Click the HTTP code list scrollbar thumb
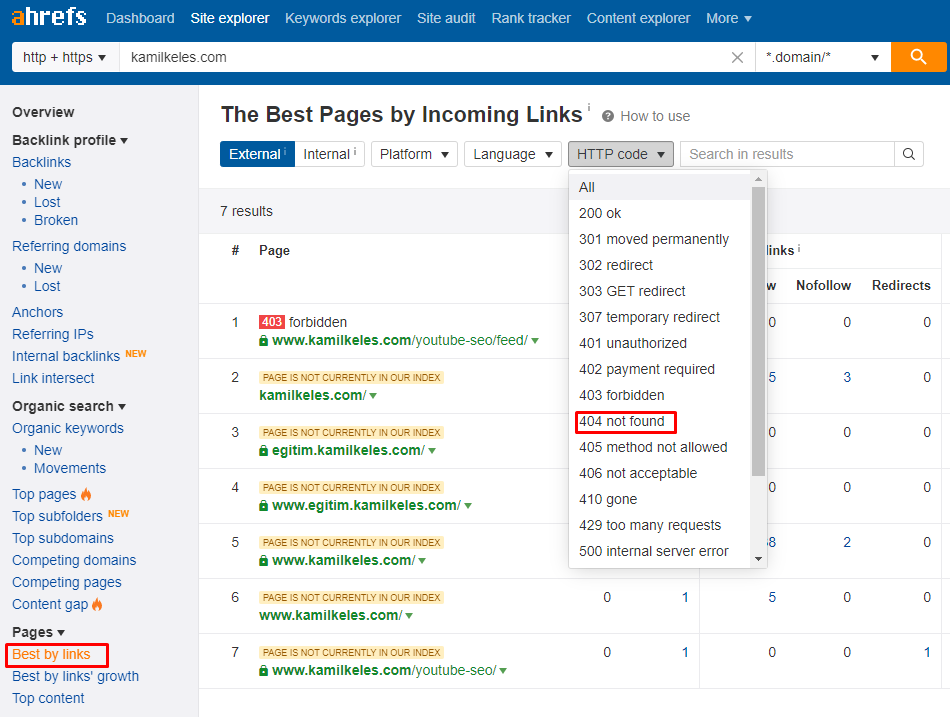The image size is (950, 717). click(x=758, y=332)
